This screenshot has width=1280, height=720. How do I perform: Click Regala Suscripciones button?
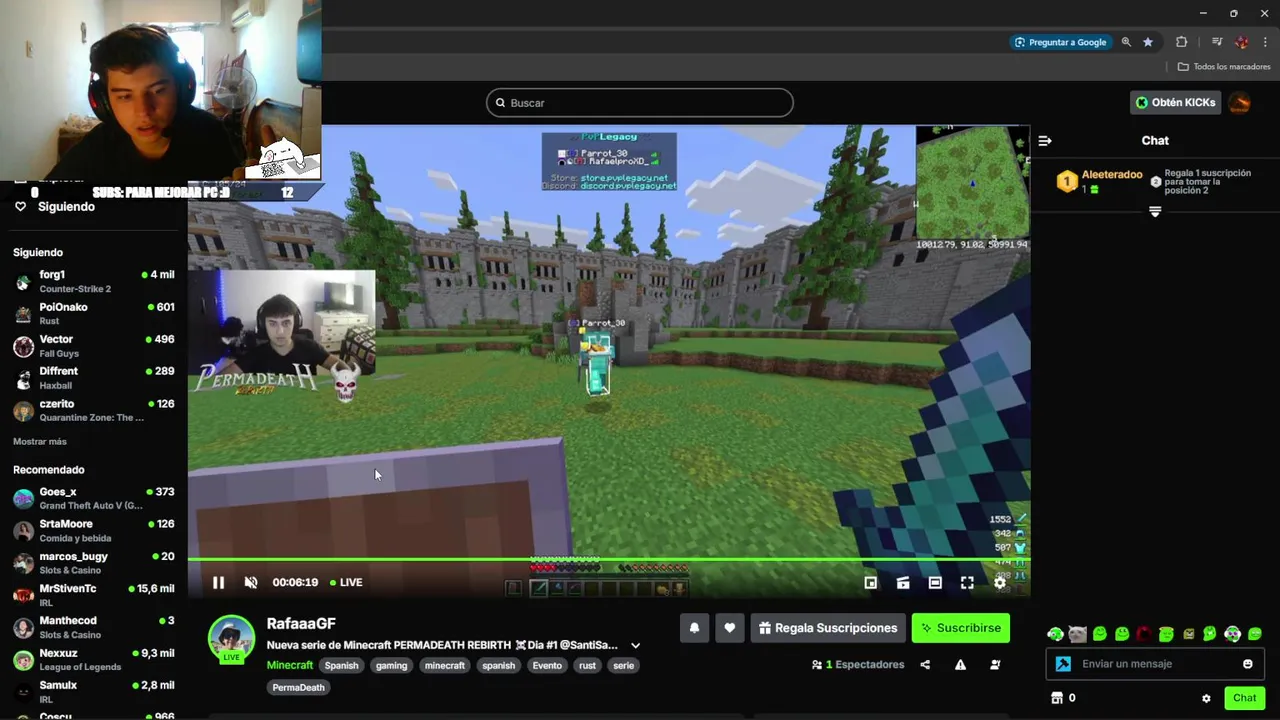coord(828,628)
